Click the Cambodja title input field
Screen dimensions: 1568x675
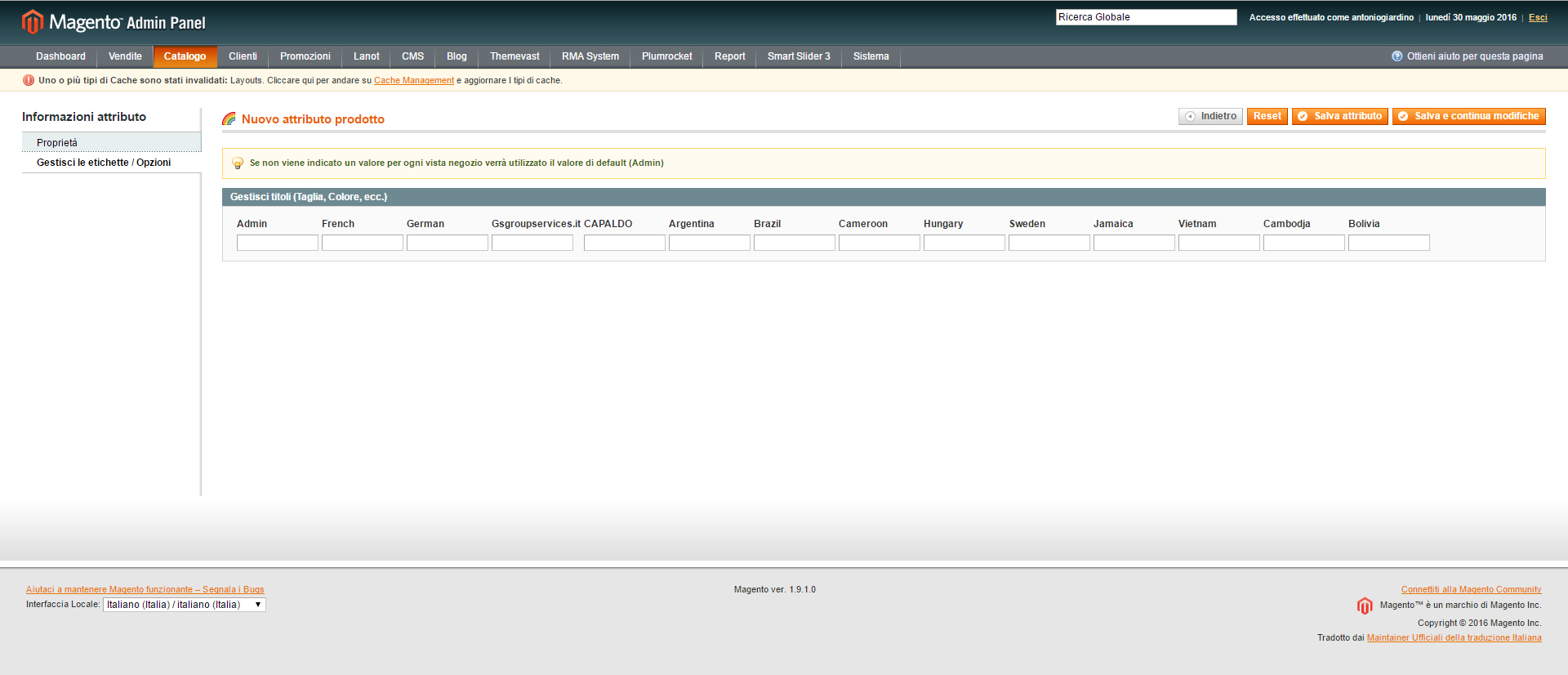tap(1304, 243)
